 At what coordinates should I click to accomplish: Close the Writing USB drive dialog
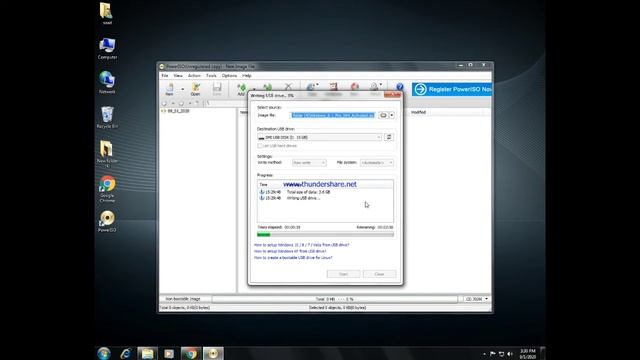[x=392, y=95]
